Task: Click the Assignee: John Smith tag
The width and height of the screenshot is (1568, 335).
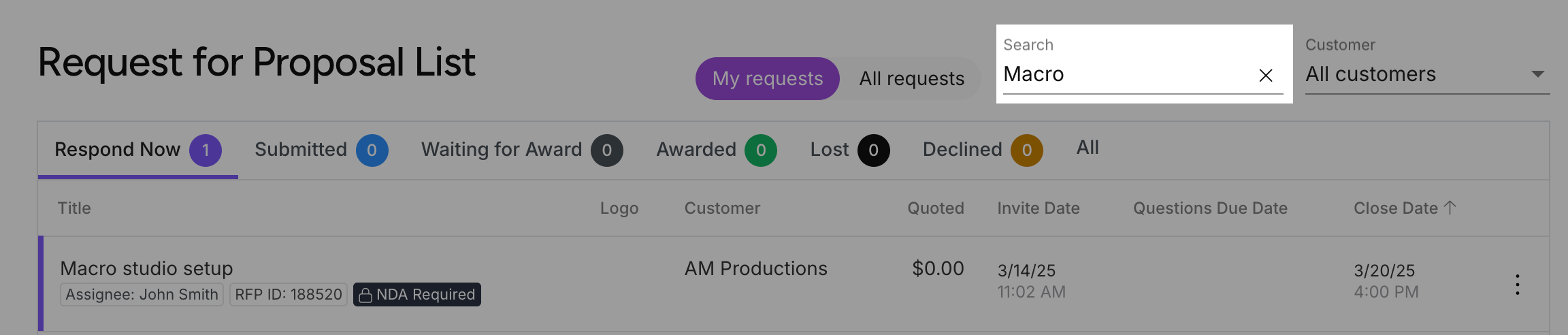Action: pyautogui.click(x=142, y=295)
